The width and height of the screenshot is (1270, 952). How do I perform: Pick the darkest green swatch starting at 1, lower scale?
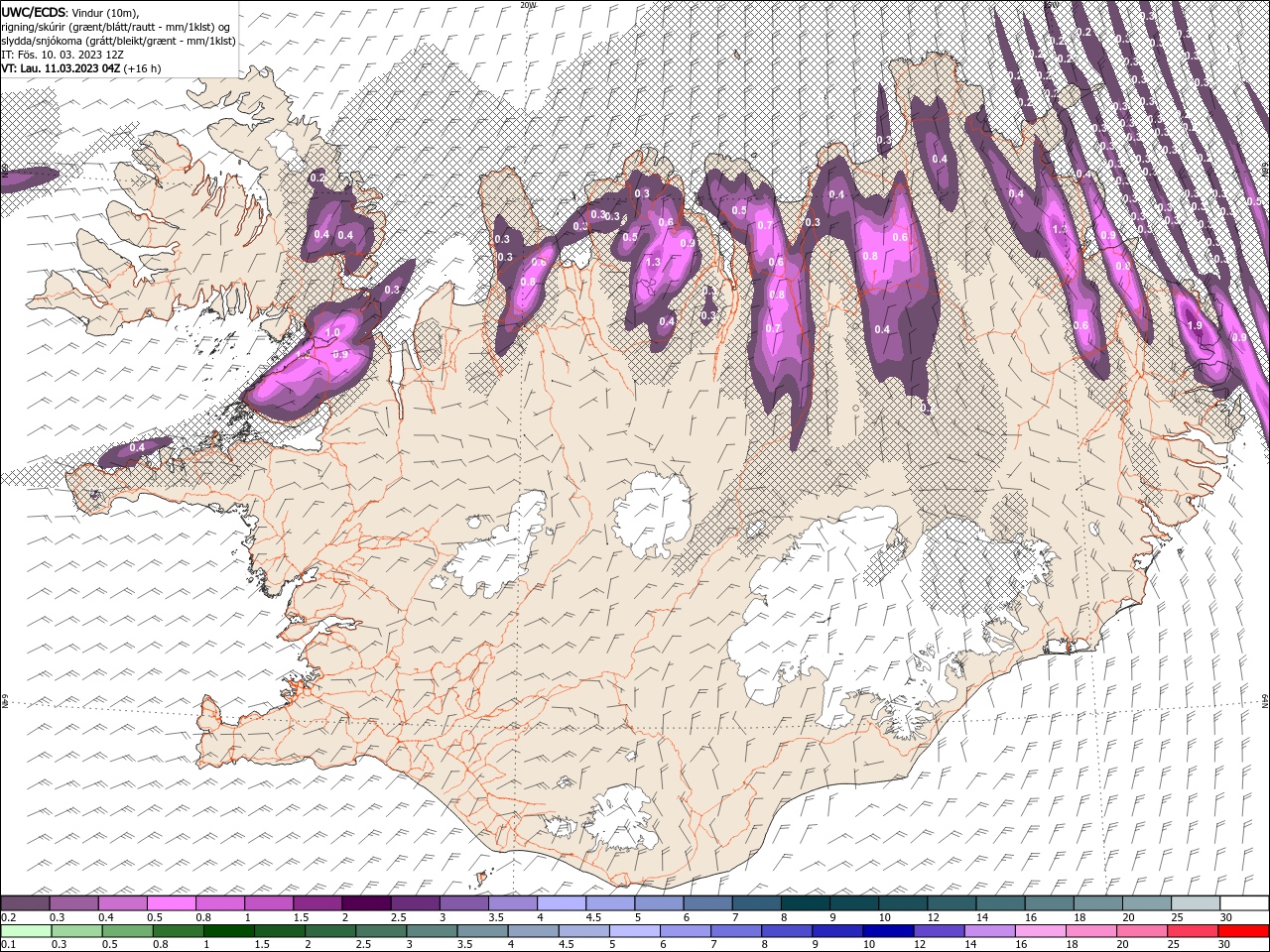228,931
